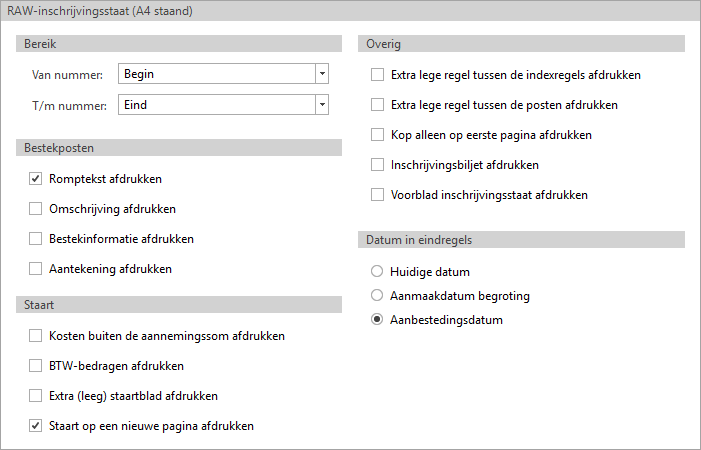Enable Kosten buiten de aannemingssom afdrukken
This screenshot has width=701, height=450.
(x=36, y=336)
